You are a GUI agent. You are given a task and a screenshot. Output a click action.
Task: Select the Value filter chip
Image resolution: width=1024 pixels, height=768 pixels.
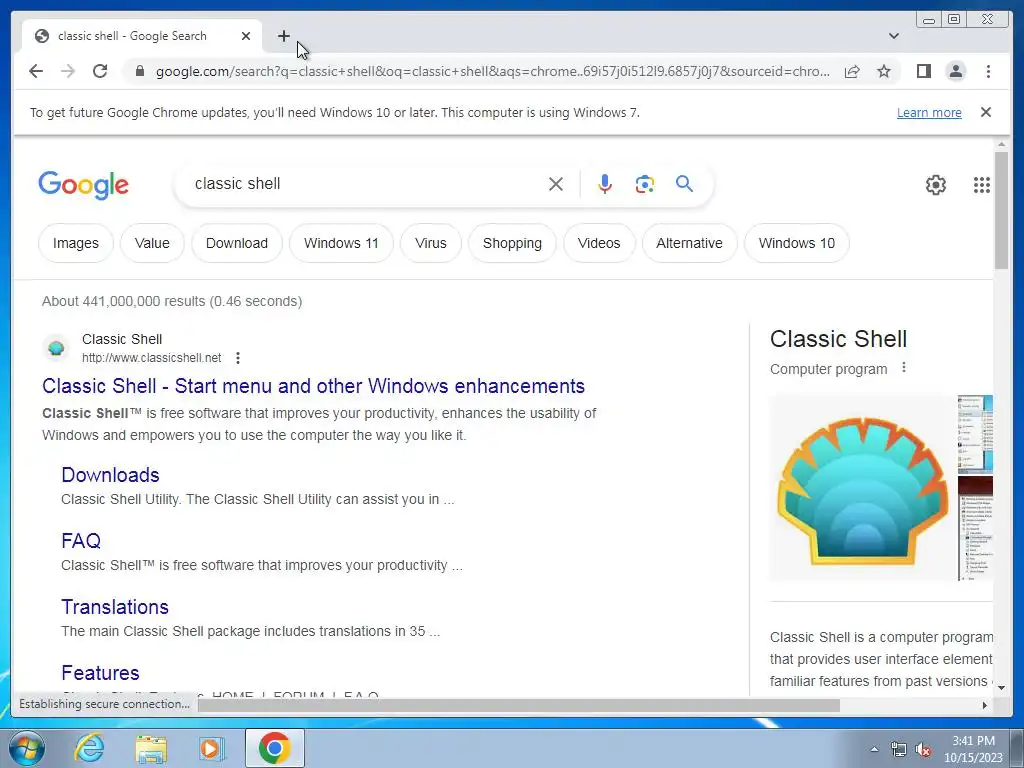tap(152, 243)
